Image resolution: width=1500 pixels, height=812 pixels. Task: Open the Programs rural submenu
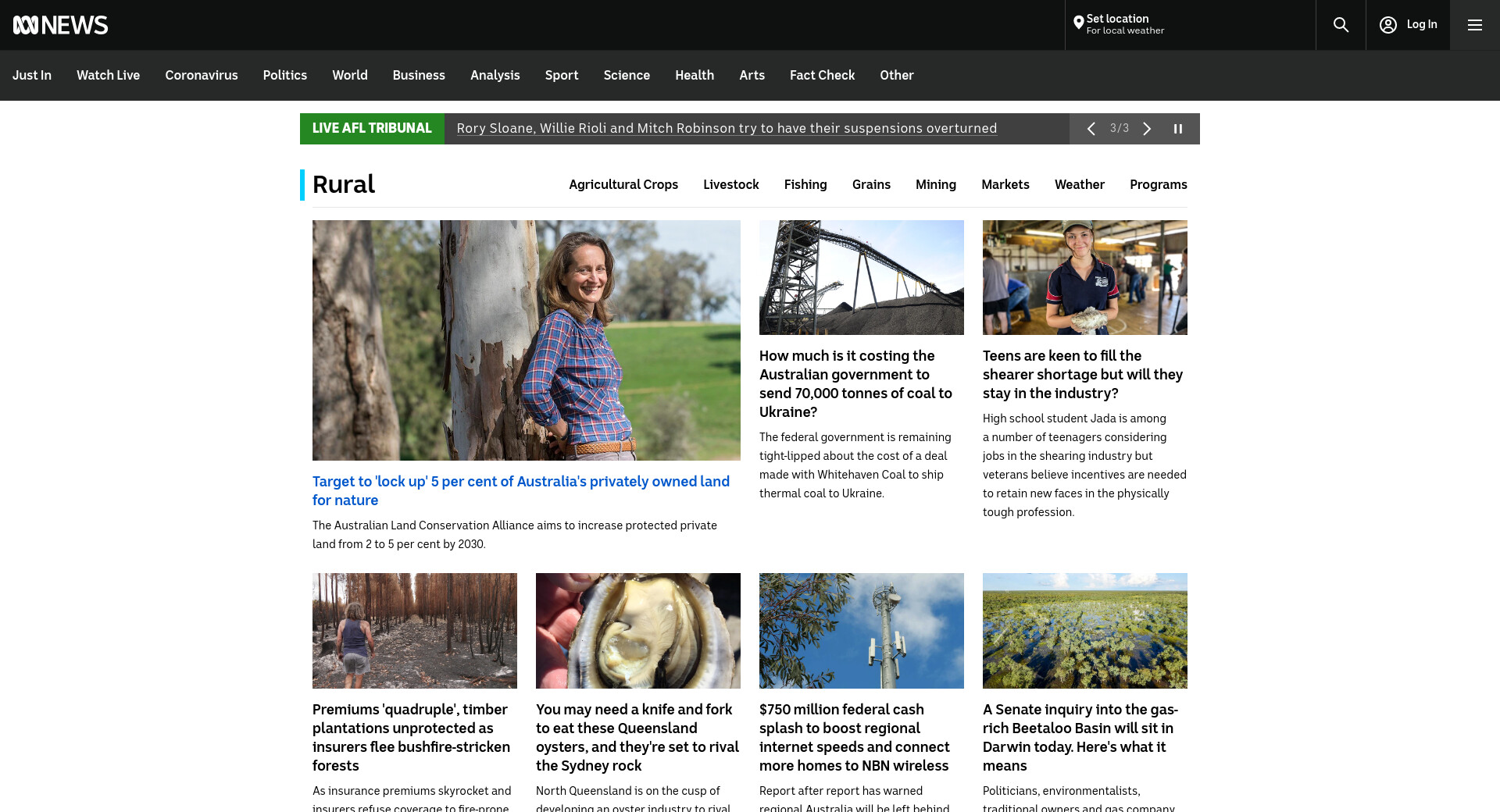point(1158,184)
